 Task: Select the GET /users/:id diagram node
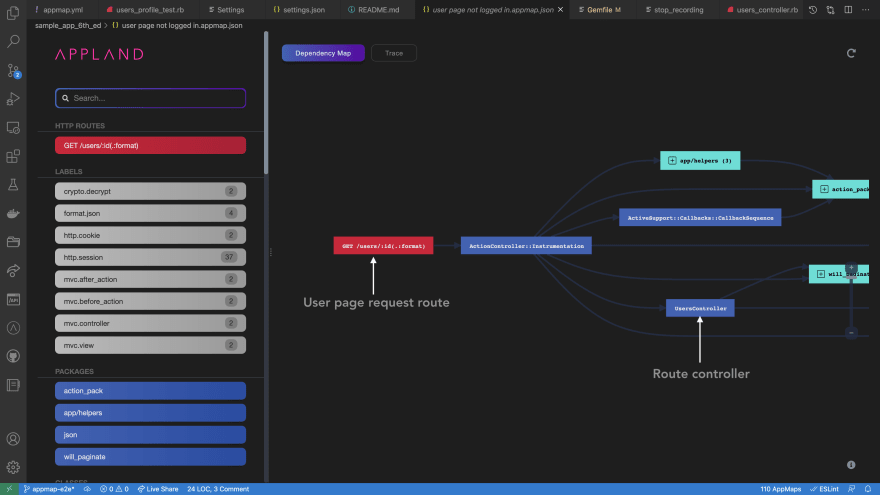click(383, 246)
